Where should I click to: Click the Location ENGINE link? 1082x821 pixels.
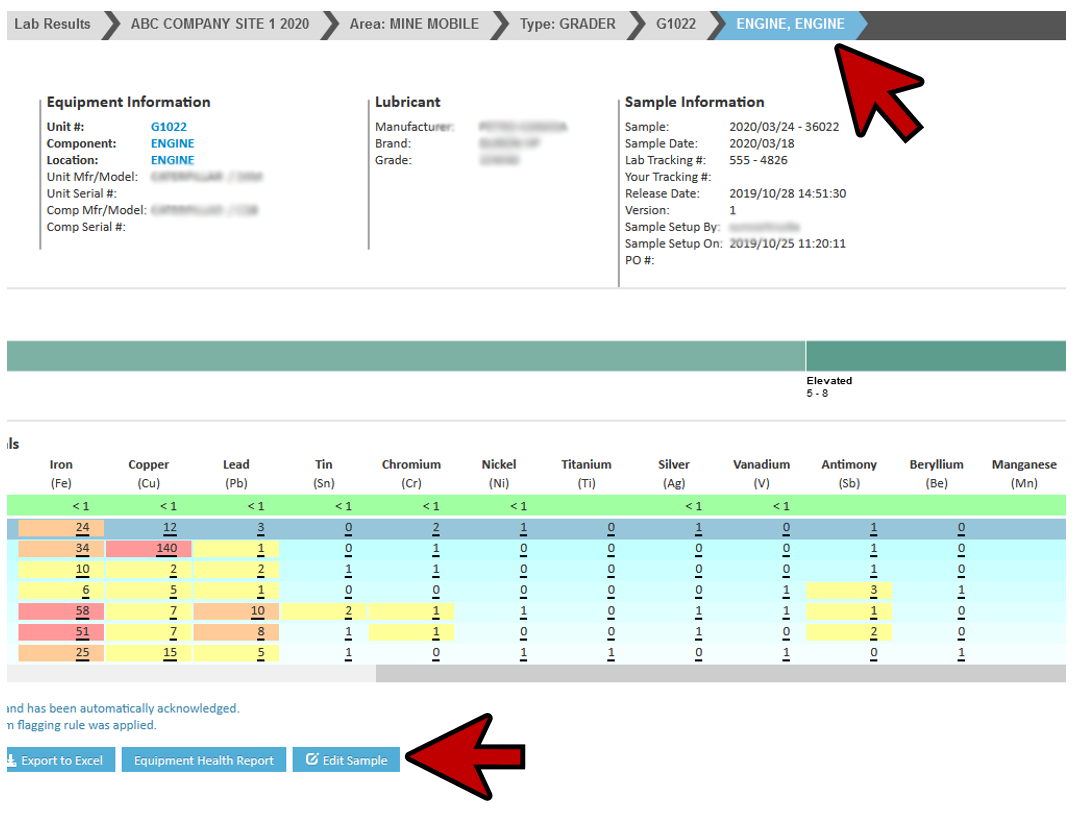coord(172,160)
